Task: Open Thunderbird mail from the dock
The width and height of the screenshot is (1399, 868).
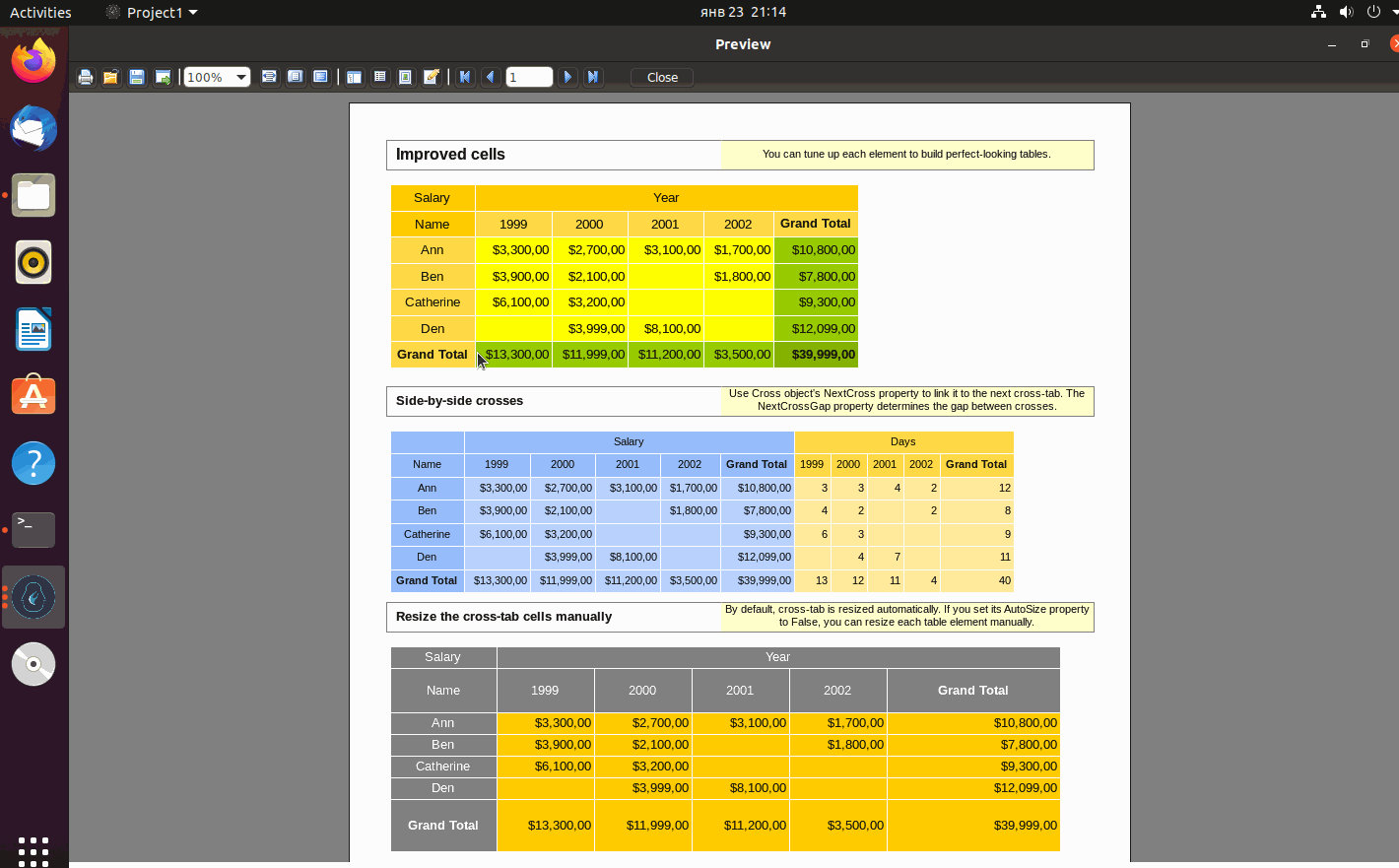Action: pyautogui.click(x=33, y=128)
